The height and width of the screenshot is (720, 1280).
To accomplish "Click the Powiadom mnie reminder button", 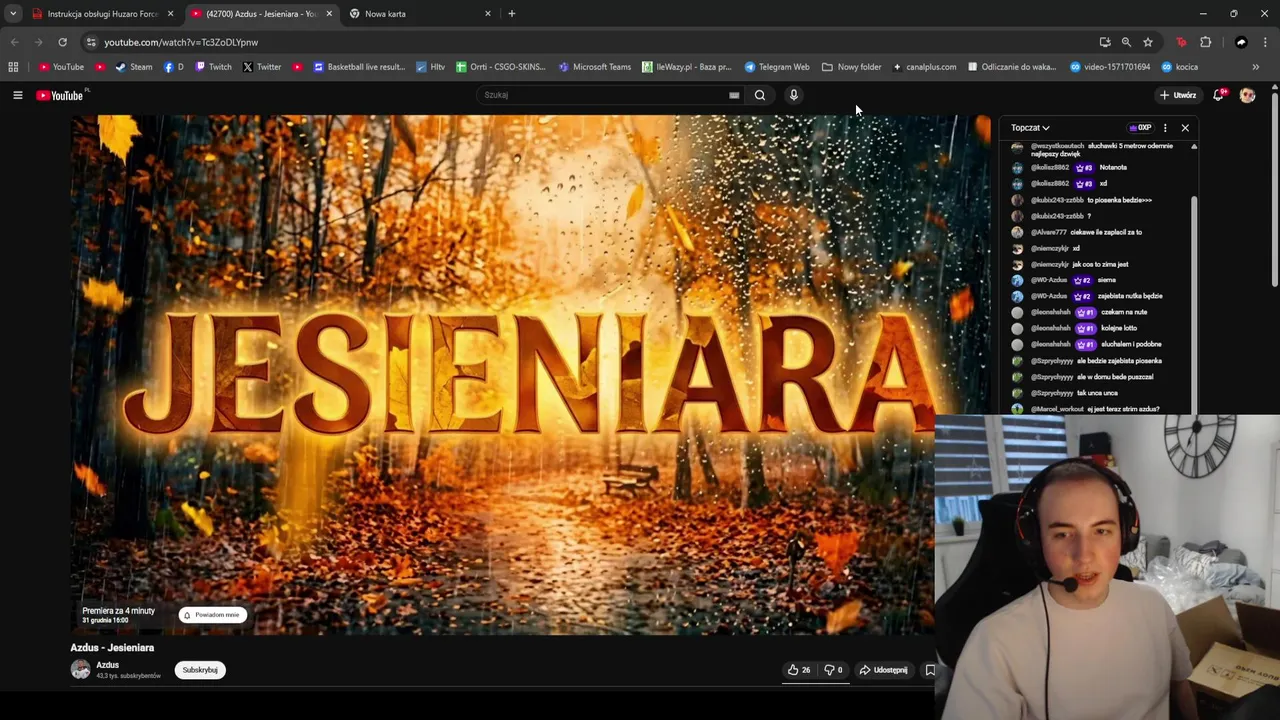I will coord(213,615).
